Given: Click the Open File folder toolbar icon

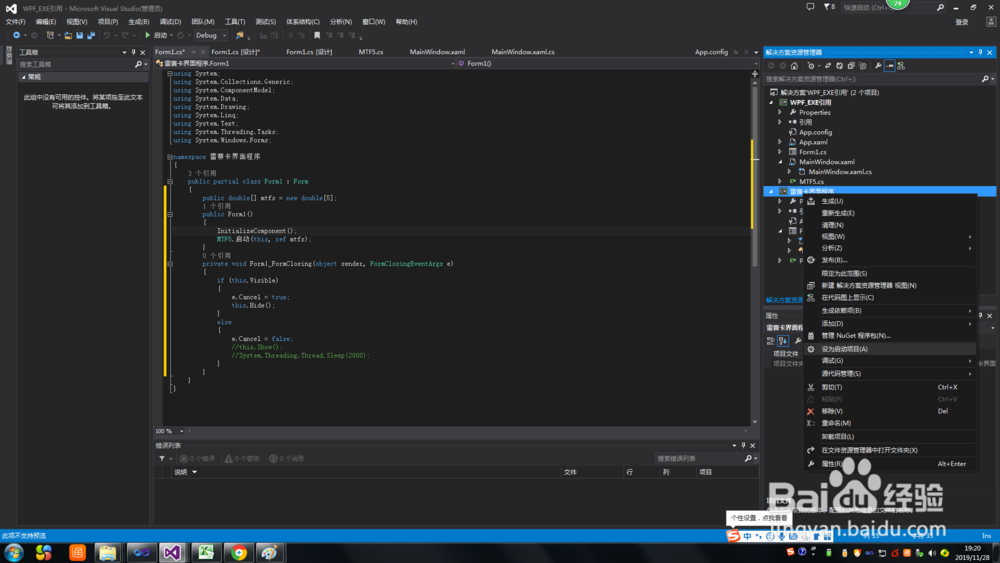Looking at the screenshot, I should pyautogui.click(x=68, y=36).
